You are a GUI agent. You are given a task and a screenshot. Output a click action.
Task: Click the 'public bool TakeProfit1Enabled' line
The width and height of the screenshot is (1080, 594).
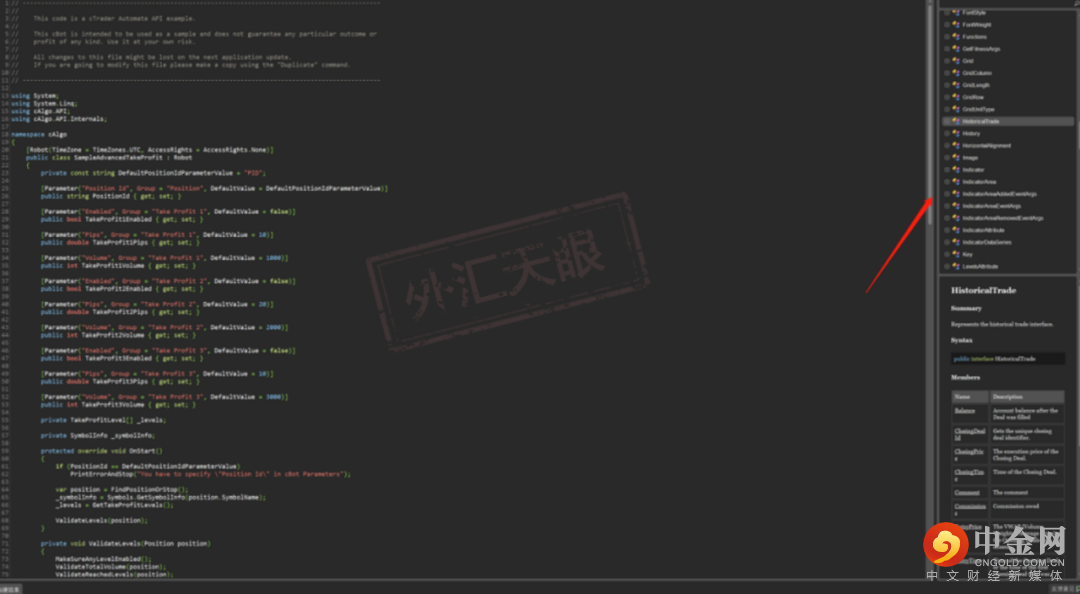point(122,219)
